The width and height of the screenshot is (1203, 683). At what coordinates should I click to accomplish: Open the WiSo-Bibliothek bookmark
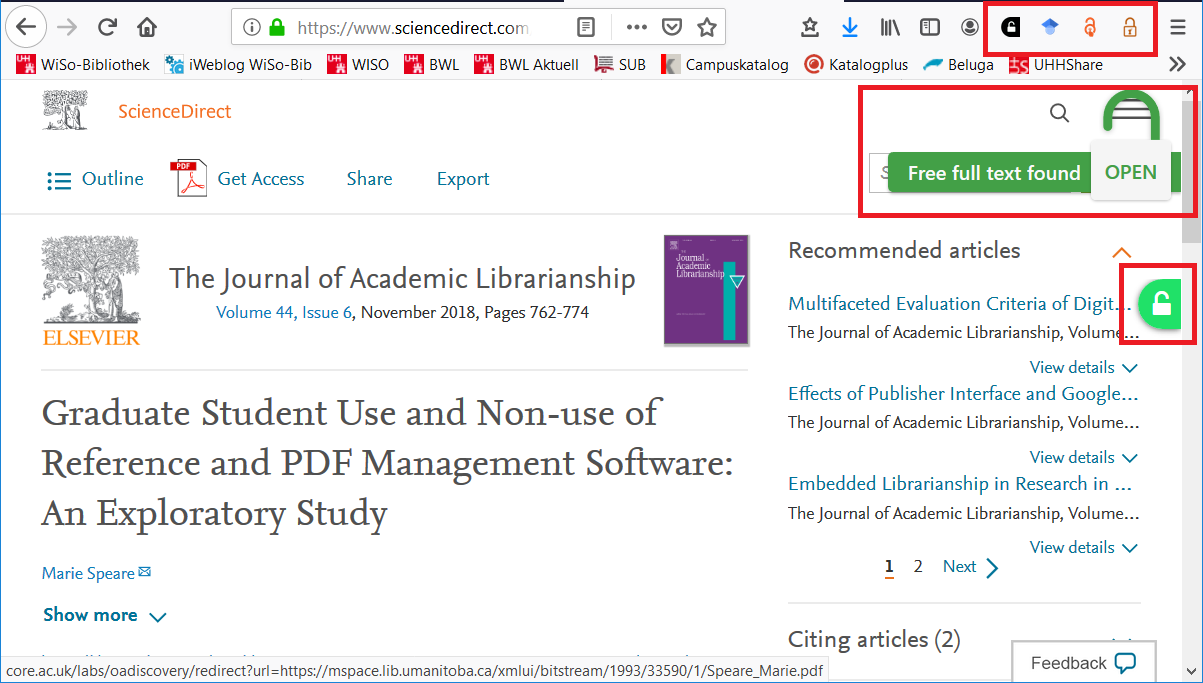(83, 65)
